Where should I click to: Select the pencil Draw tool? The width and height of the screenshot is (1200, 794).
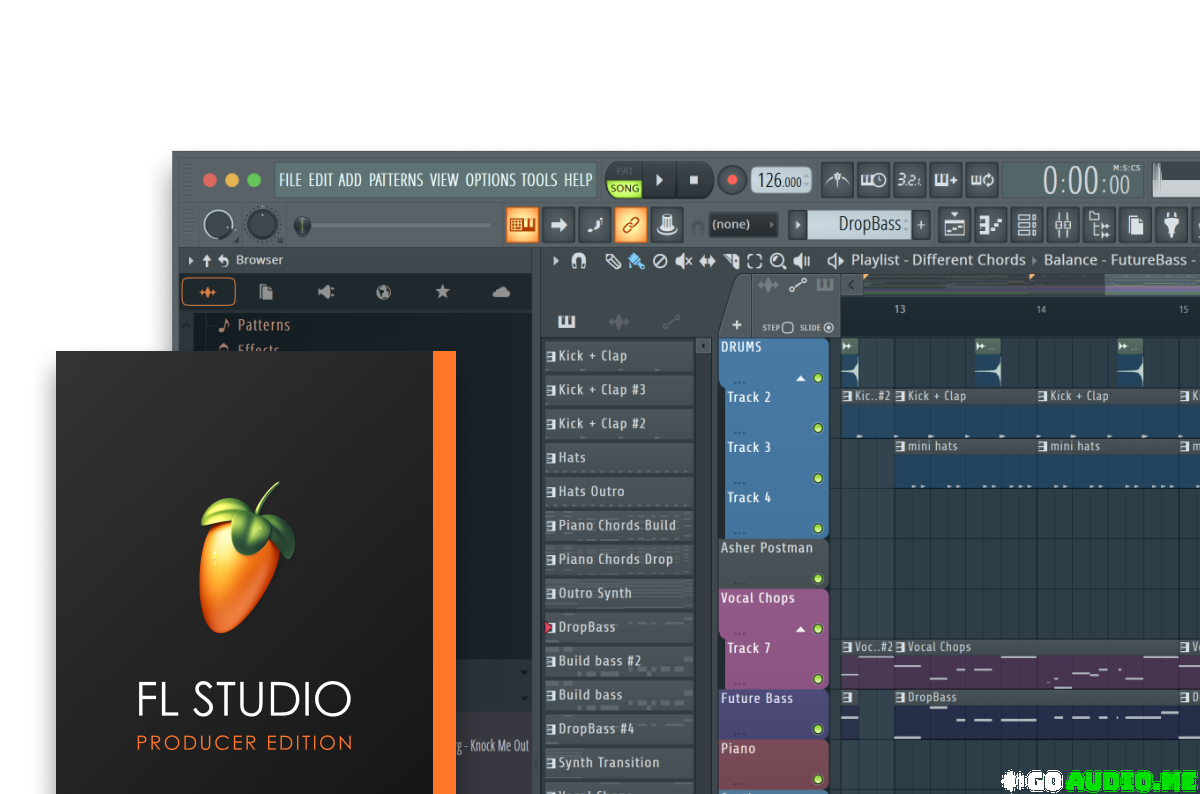pos(613,261)
